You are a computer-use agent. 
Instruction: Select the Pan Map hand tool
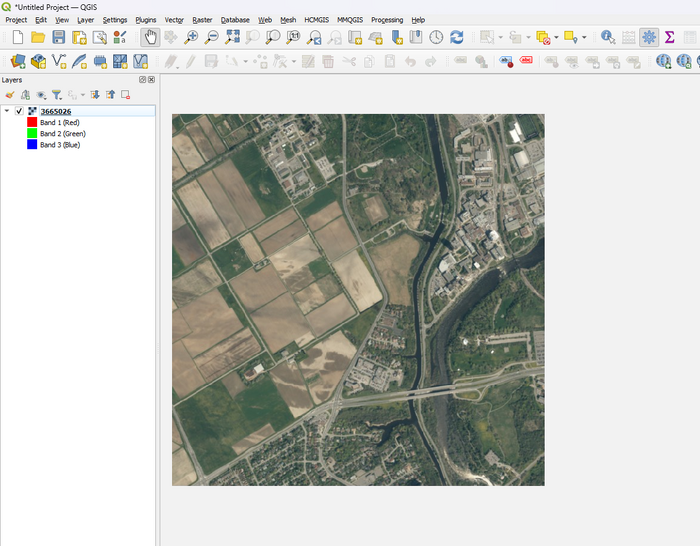click(x=150, y=38)
